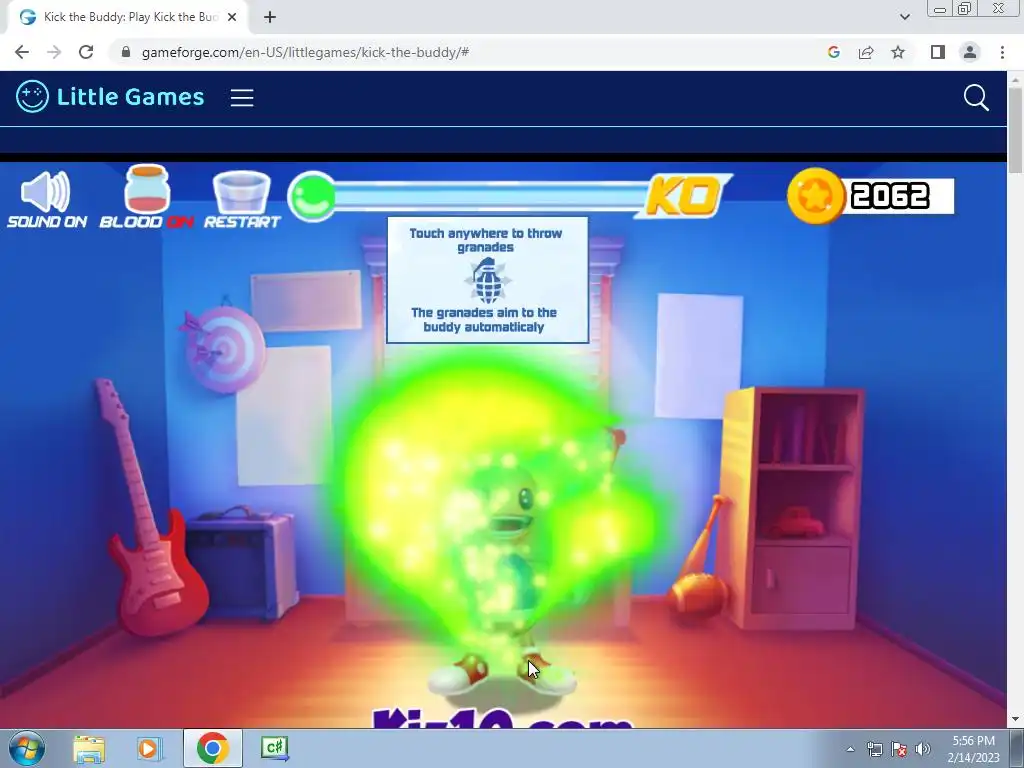Click the 2062 coin counter
1024x768 pixels.
pos(890,196)
